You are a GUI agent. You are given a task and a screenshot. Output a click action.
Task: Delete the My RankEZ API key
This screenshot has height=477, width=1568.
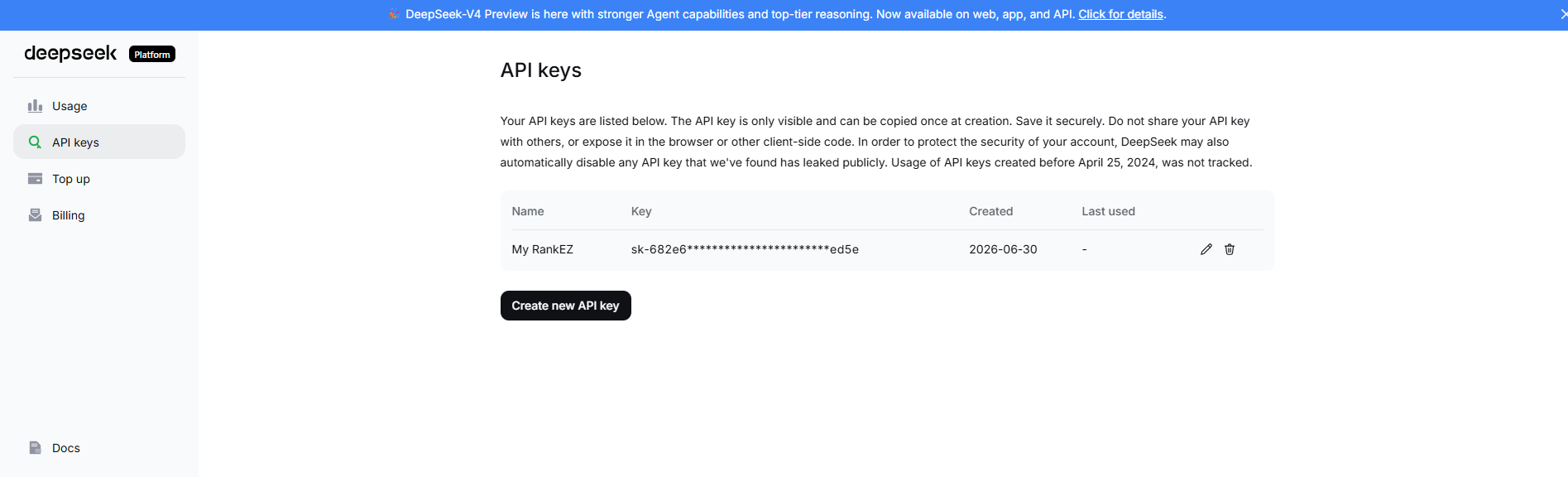pyautogui.click(x=1230, y=249)
